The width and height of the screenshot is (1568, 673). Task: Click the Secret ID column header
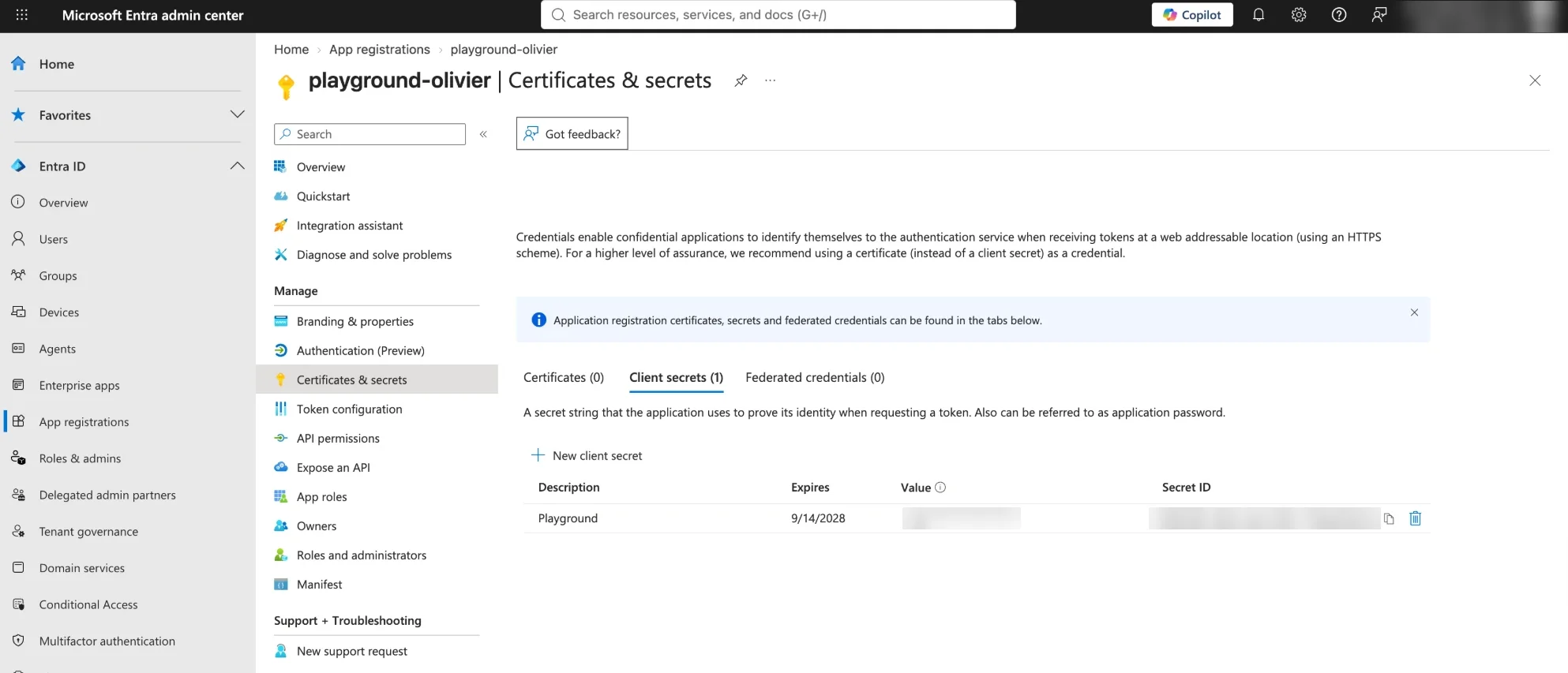(1186, 488)
